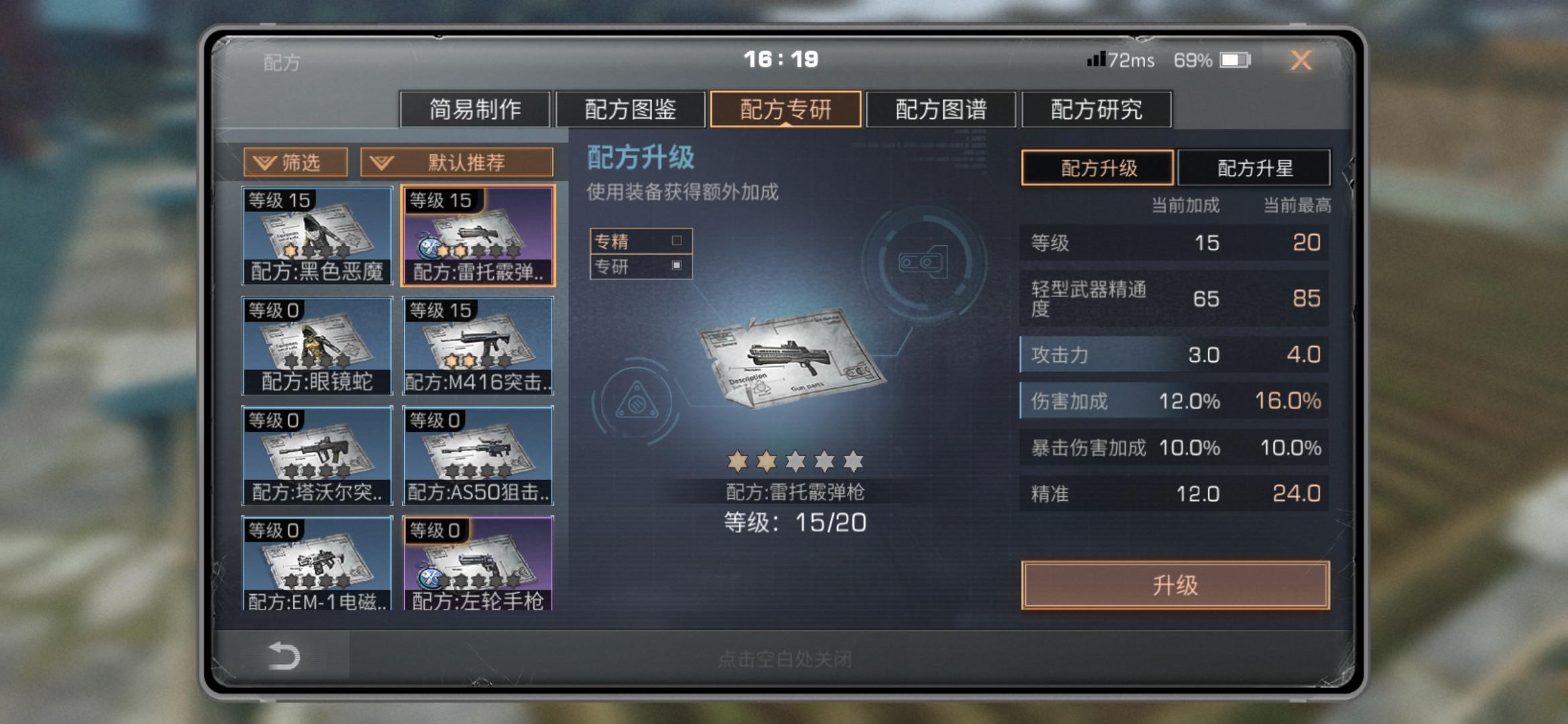This screenshot has width=1568, height=724.
Task: Select the 配方:塔沃尔突 recipe icon
Action: point(317,456)
